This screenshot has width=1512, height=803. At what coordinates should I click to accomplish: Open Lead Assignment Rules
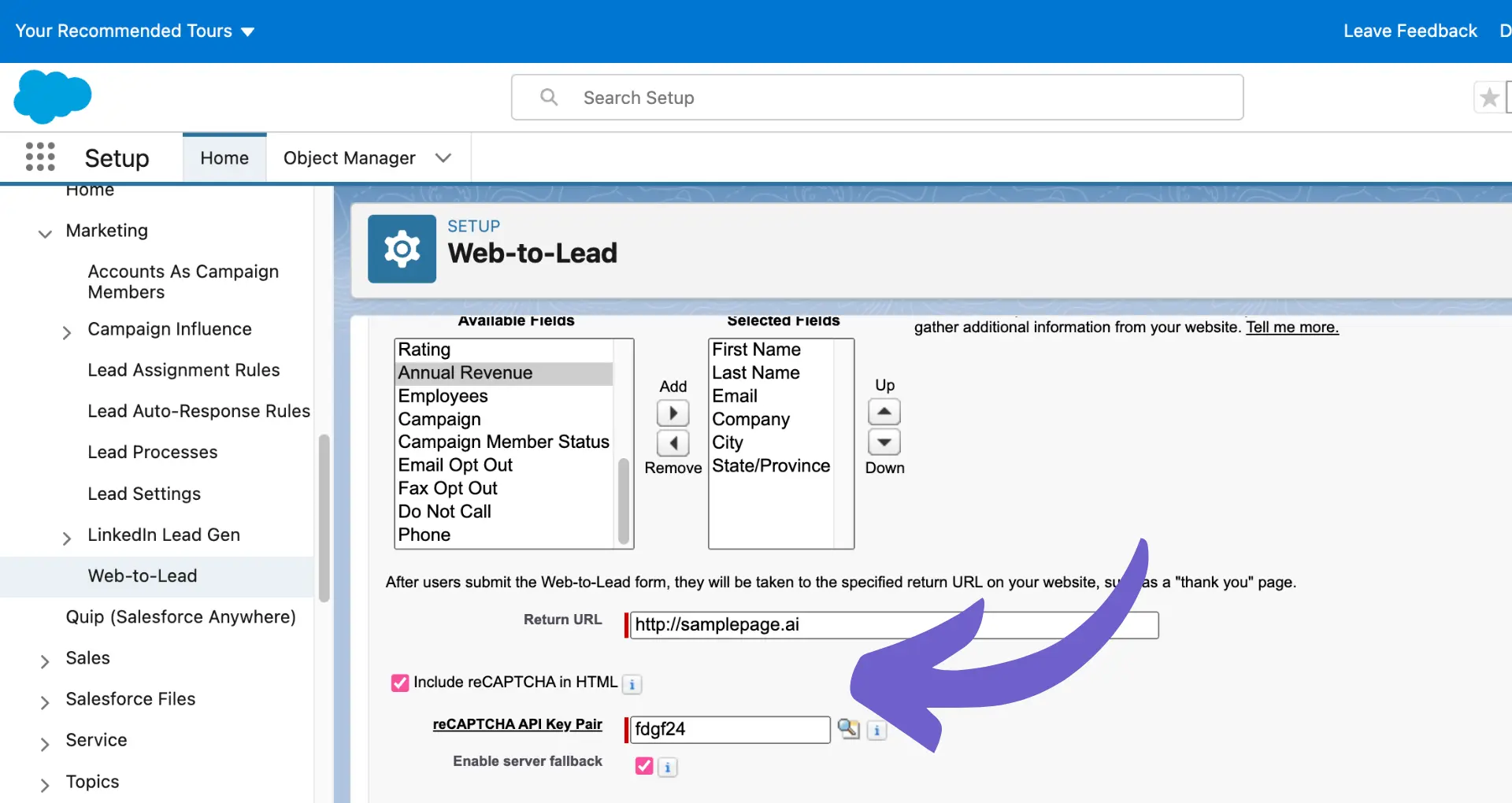point(183,370)
